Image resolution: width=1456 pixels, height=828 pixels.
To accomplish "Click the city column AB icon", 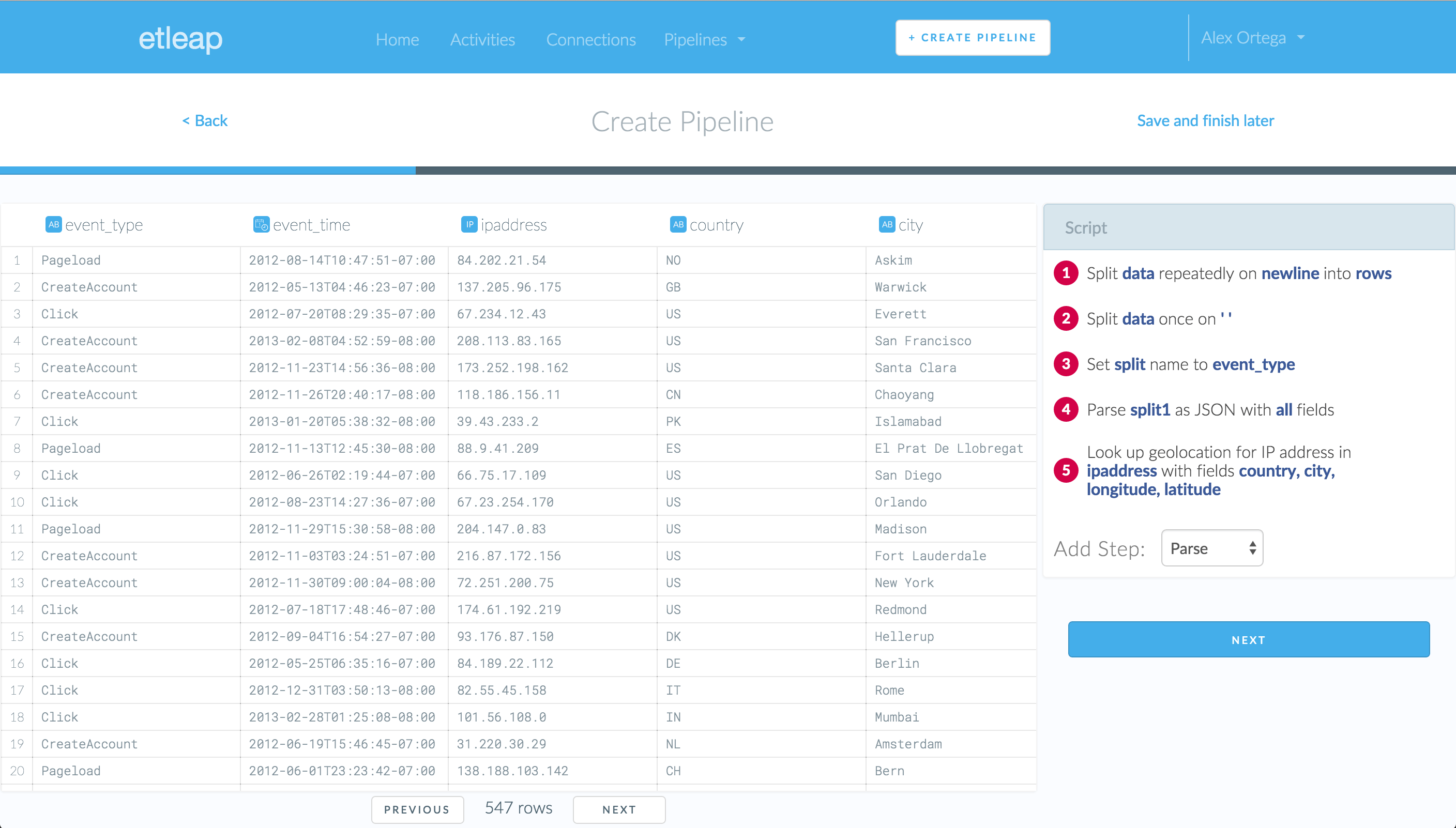I will click(x=887, y=225).
